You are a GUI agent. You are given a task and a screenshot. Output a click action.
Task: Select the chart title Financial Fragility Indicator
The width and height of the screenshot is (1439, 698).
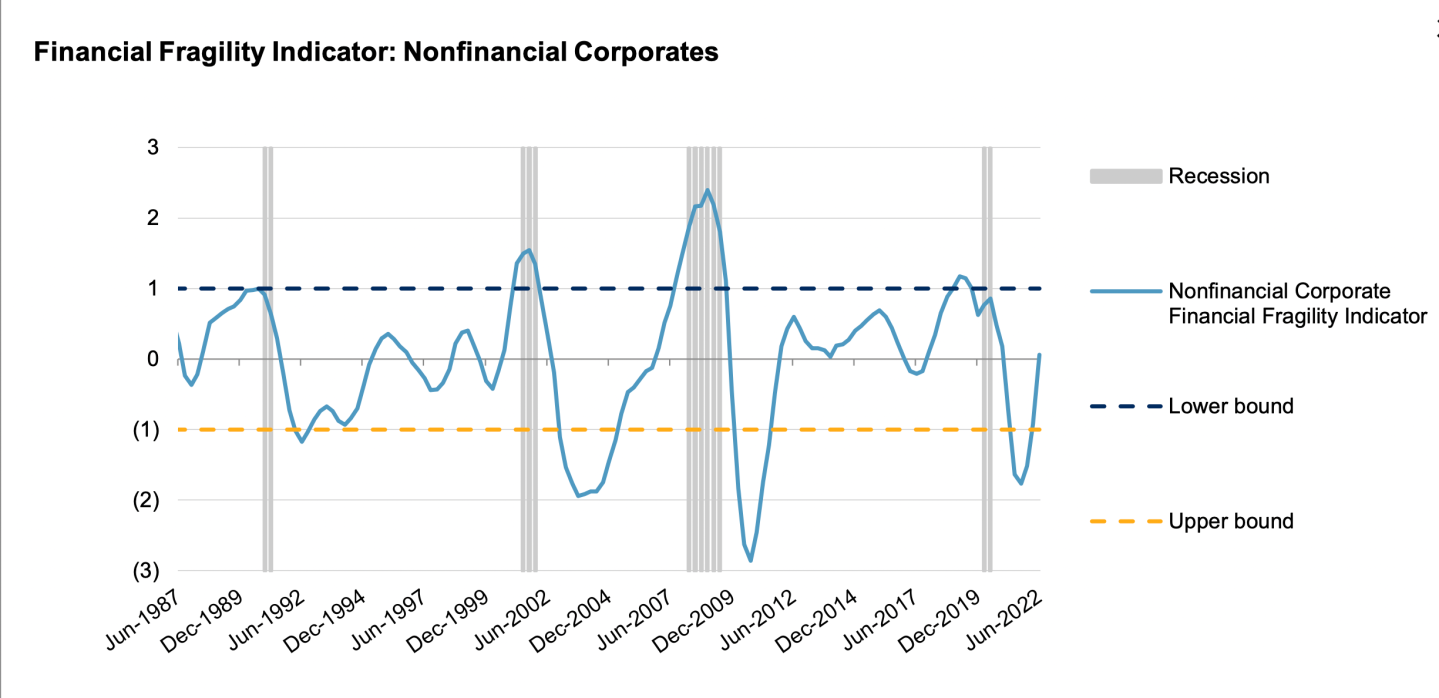coord(376,52)
